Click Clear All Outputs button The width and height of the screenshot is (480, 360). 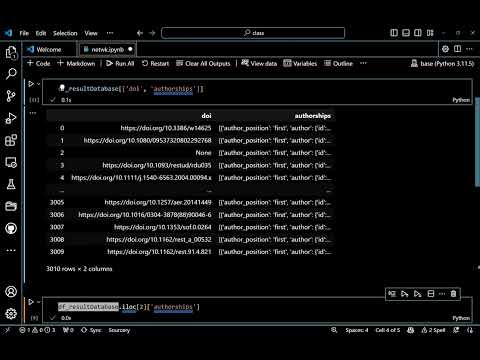[x=203, y=63]
